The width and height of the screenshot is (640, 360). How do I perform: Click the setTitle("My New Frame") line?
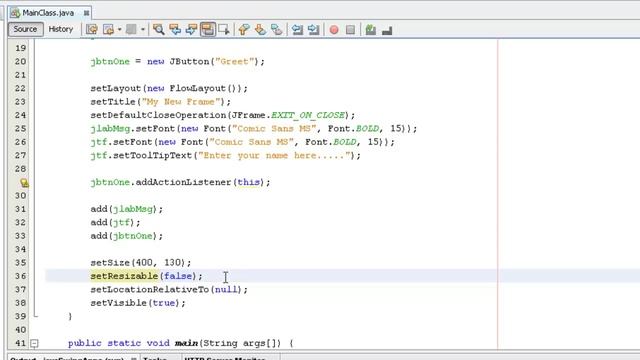pos(160,102)
